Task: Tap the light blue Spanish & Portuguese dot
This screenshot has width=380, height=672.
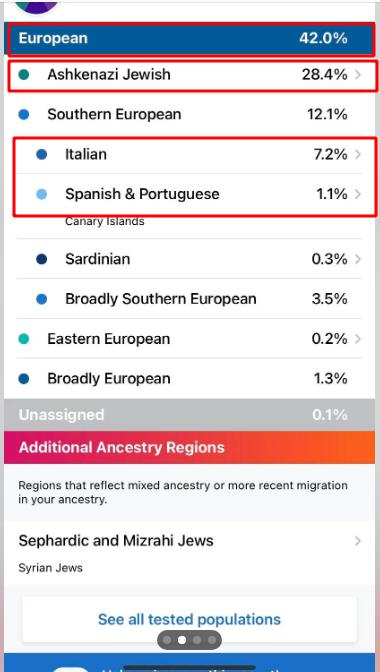Action: [x=42, y=195]
